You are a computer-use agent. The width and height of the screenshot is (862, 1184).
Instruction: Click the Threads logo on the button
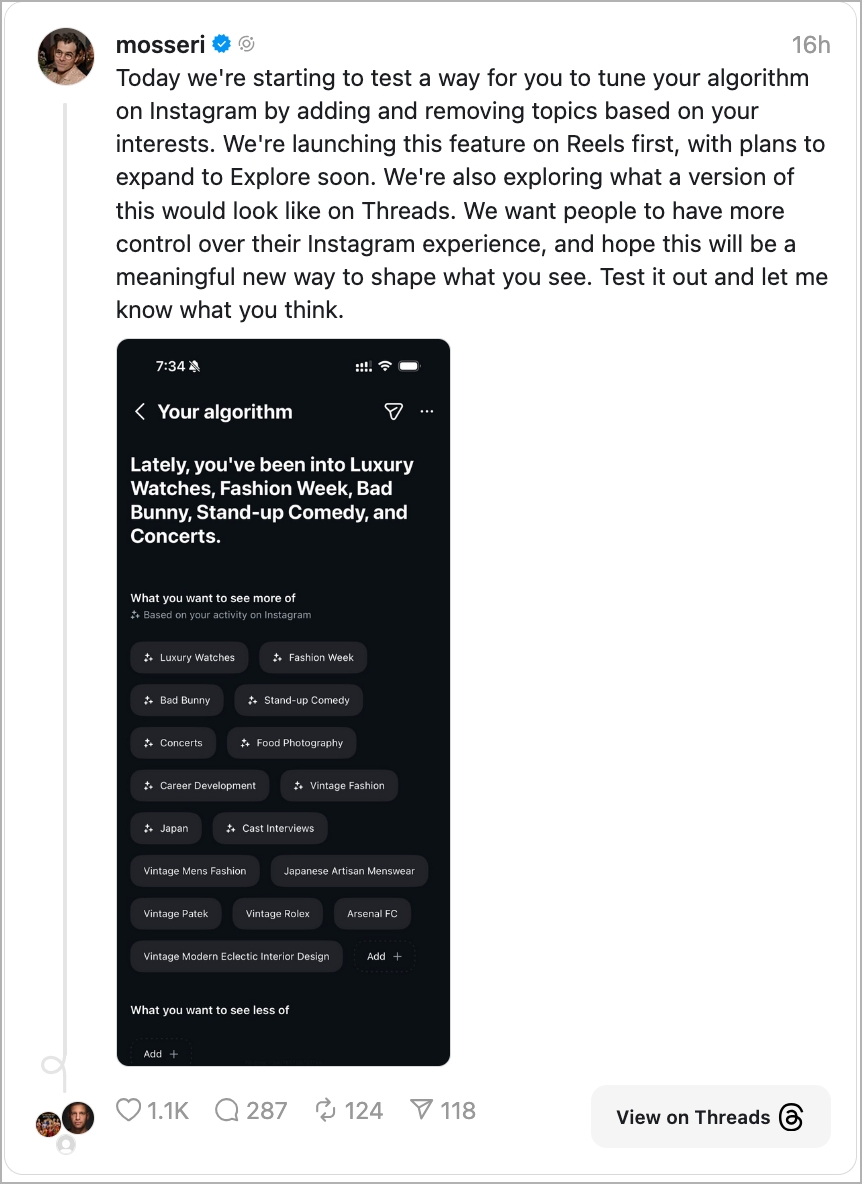pyautogui.click(x=791, y=1117)
